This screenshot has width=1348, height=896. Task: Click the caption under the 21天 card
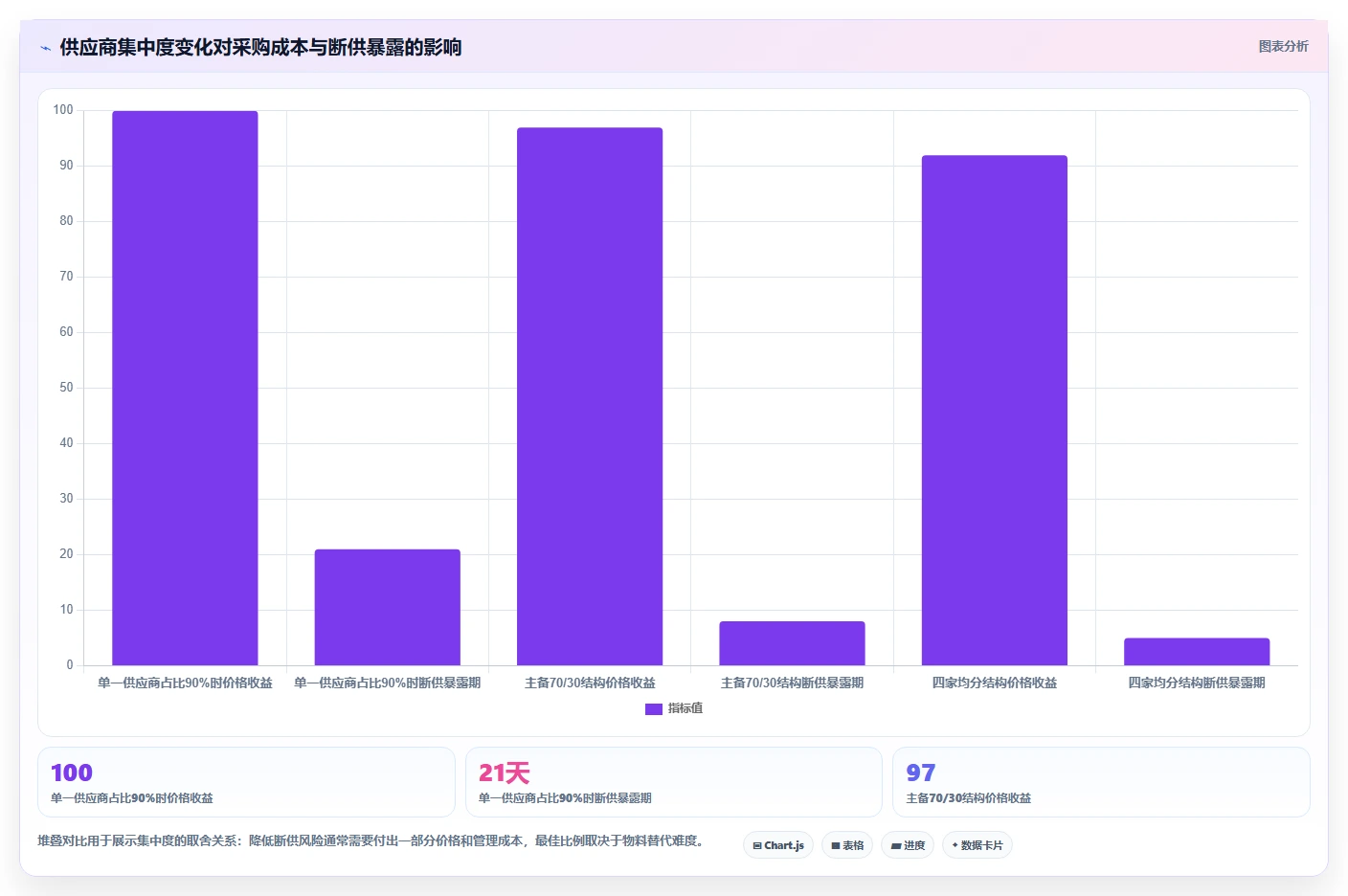tap(565, 798)
